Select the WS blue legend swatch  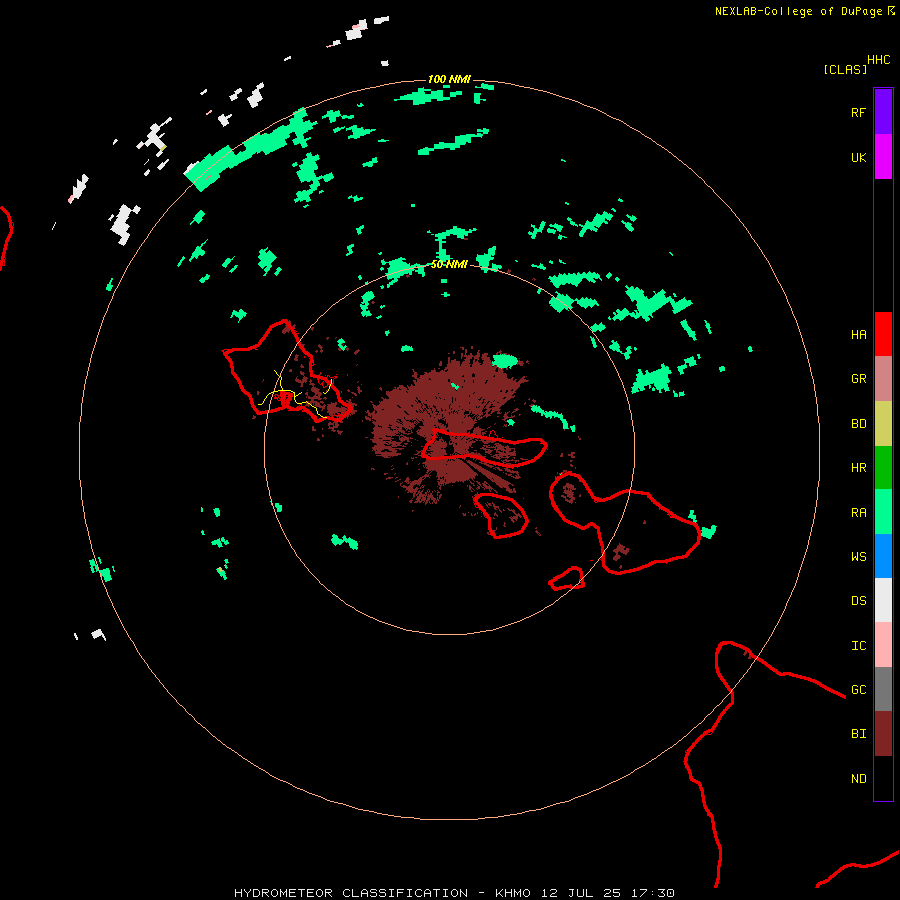tap(883, 556)
